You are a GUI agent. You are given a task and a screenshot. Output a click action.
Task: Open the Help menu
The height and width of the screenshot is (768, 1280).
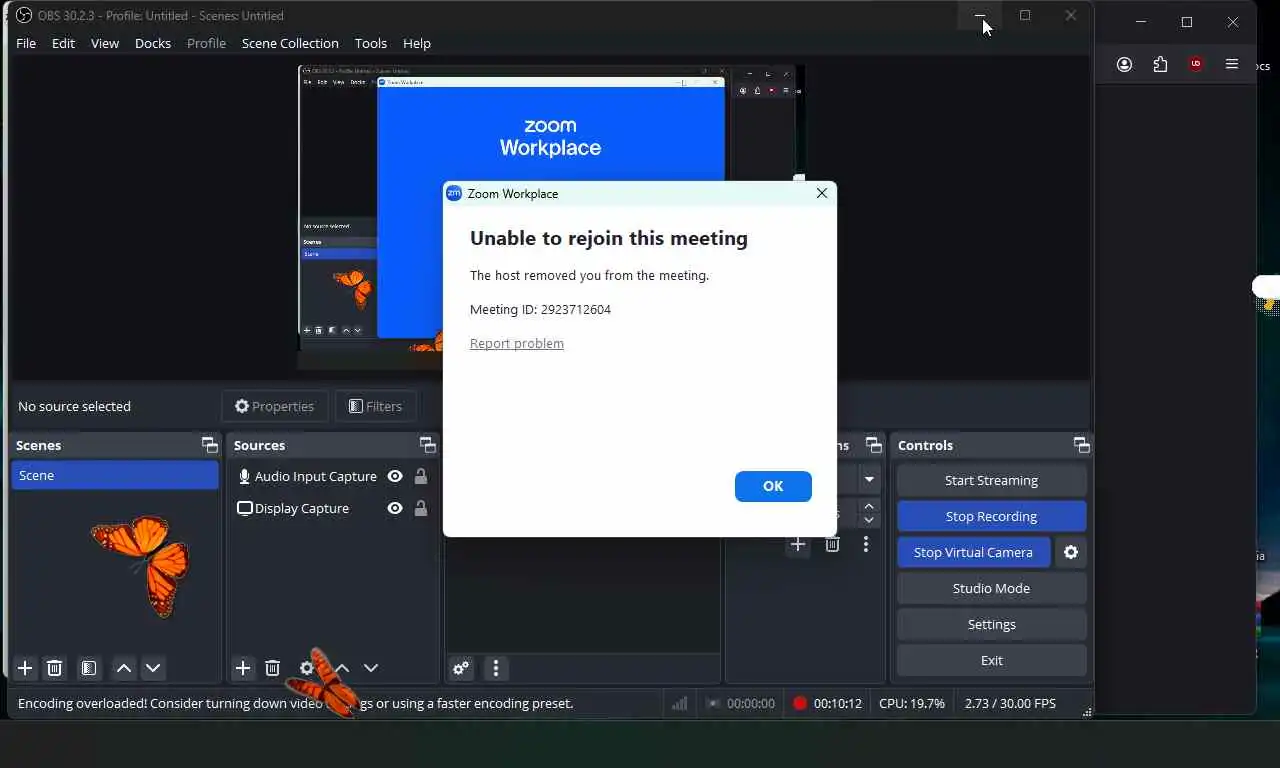coord(417,43)
